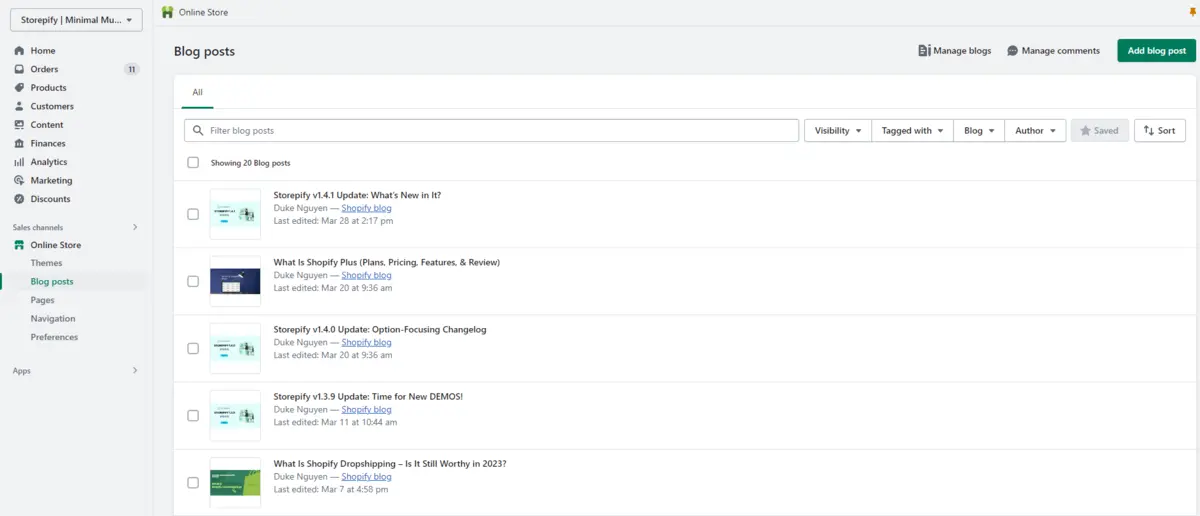Toggle the select all blog posts checkbox

pos(193,162)
